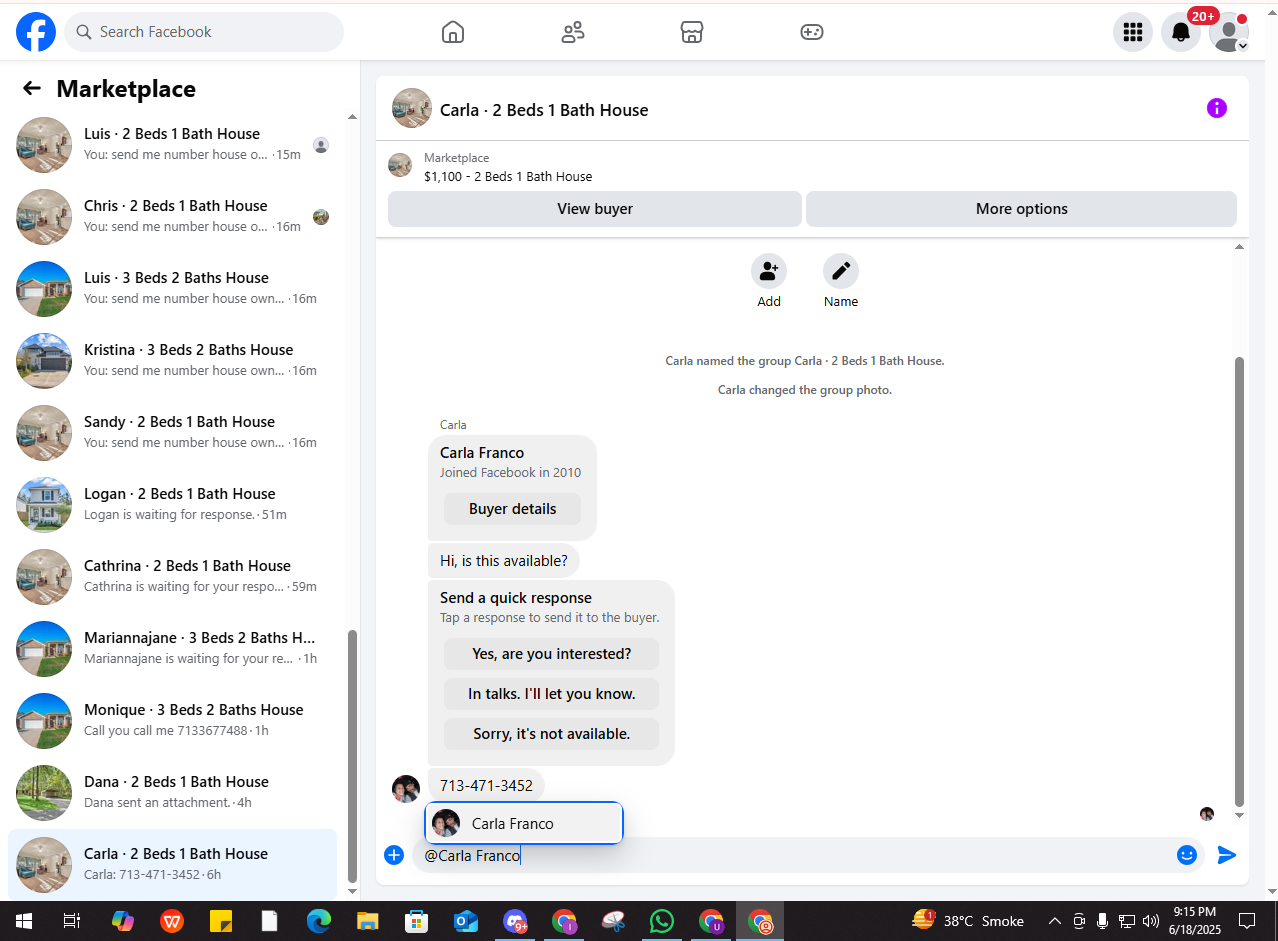Open Task View in the taskbar

pyautogui.click(x=72, y=921)
